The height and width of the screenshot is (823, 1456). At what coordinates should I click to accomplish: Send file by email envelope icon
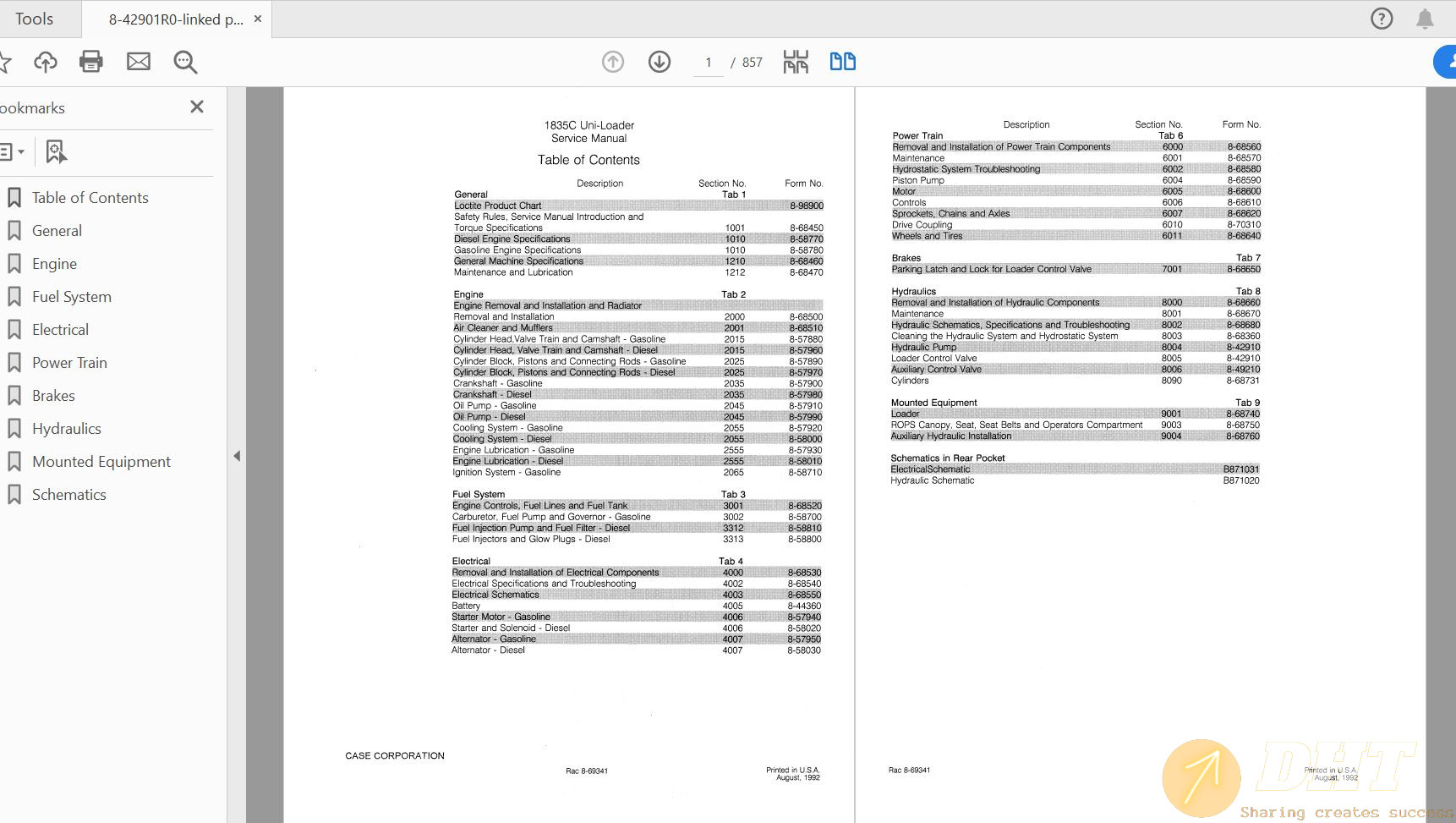[x=139, y=62]
